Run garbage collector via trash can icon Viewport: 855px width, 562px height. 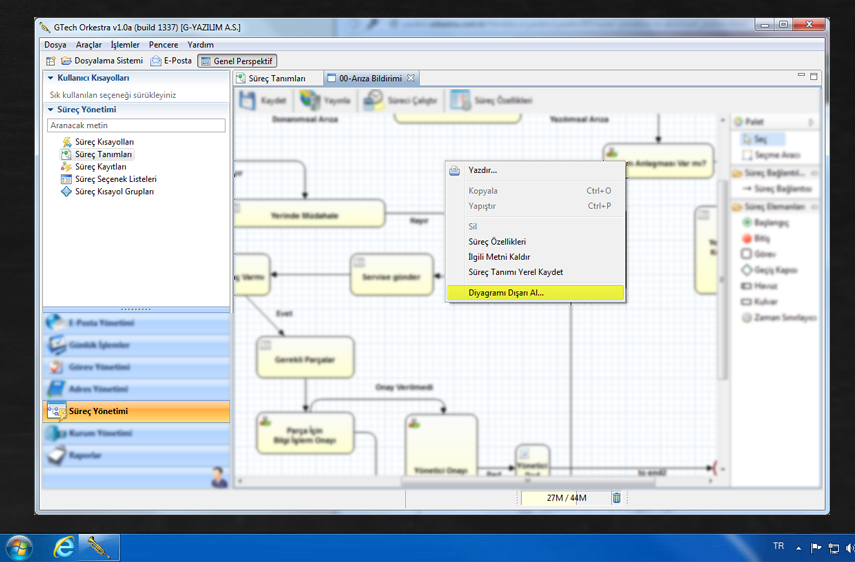pyautogui.click(x=616, y=497)
